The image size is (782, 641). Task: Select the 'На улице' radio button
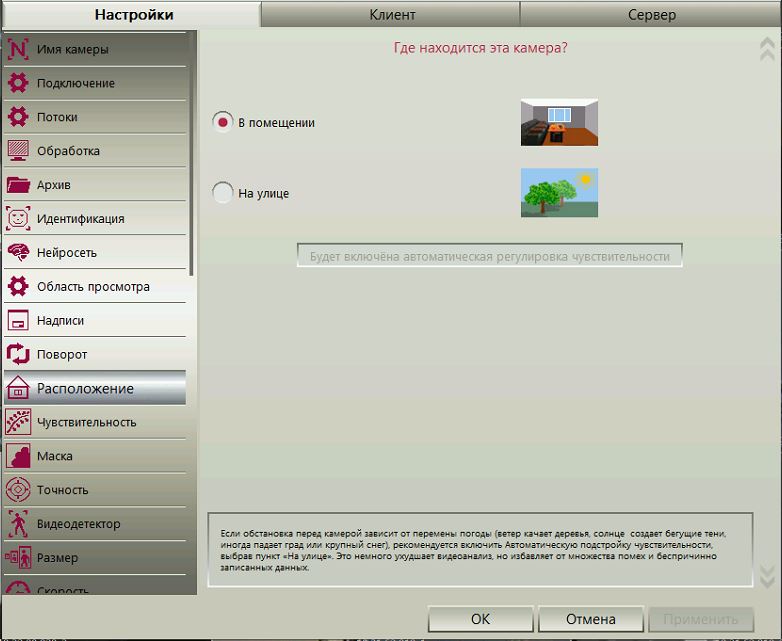point(222,193)
